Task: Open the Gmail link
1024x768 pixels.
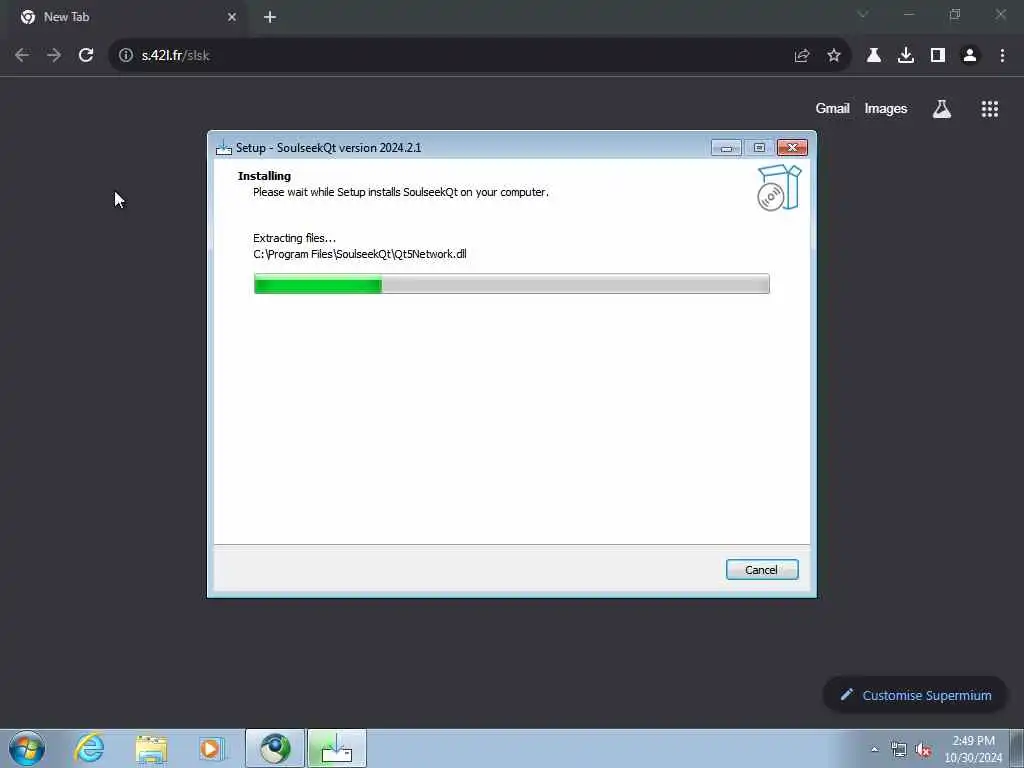Action: [832, 108]
